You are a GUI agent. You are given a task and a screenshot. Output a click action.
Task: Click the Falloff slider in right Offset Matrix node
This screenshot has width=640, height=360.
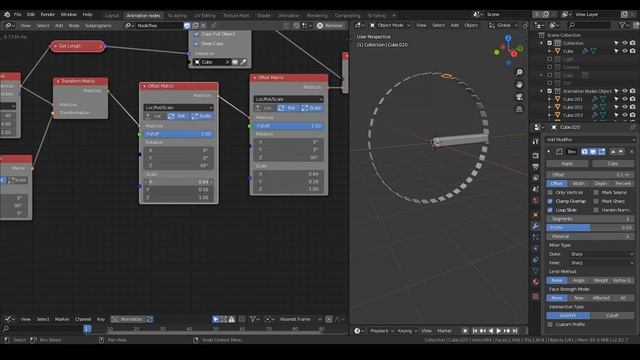click(x=289, y=126)
